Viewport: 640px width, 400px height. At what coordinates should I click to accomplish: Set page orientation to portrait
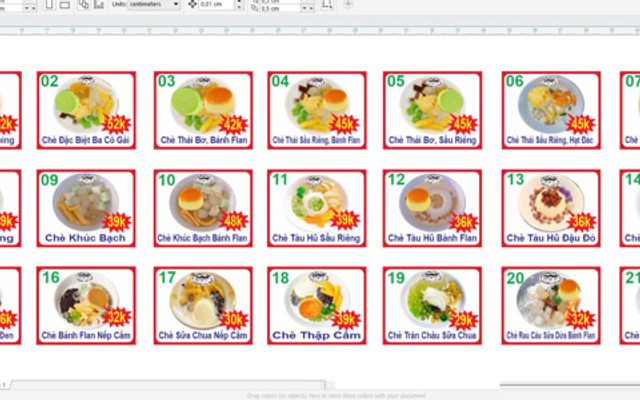pyautogui.click(x=52, y=5)
